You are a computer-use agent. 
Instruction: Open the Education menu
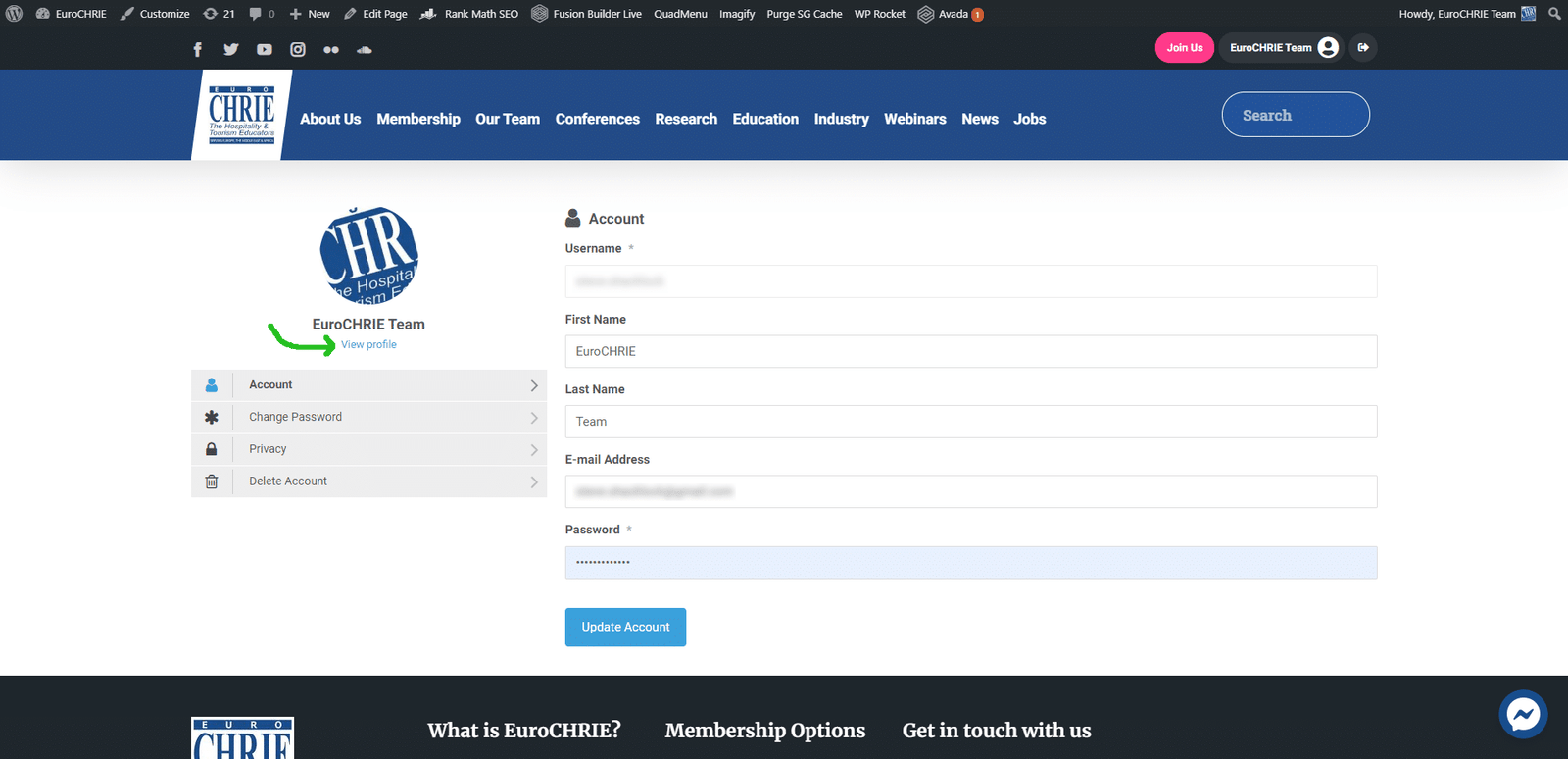pos(765,119)
